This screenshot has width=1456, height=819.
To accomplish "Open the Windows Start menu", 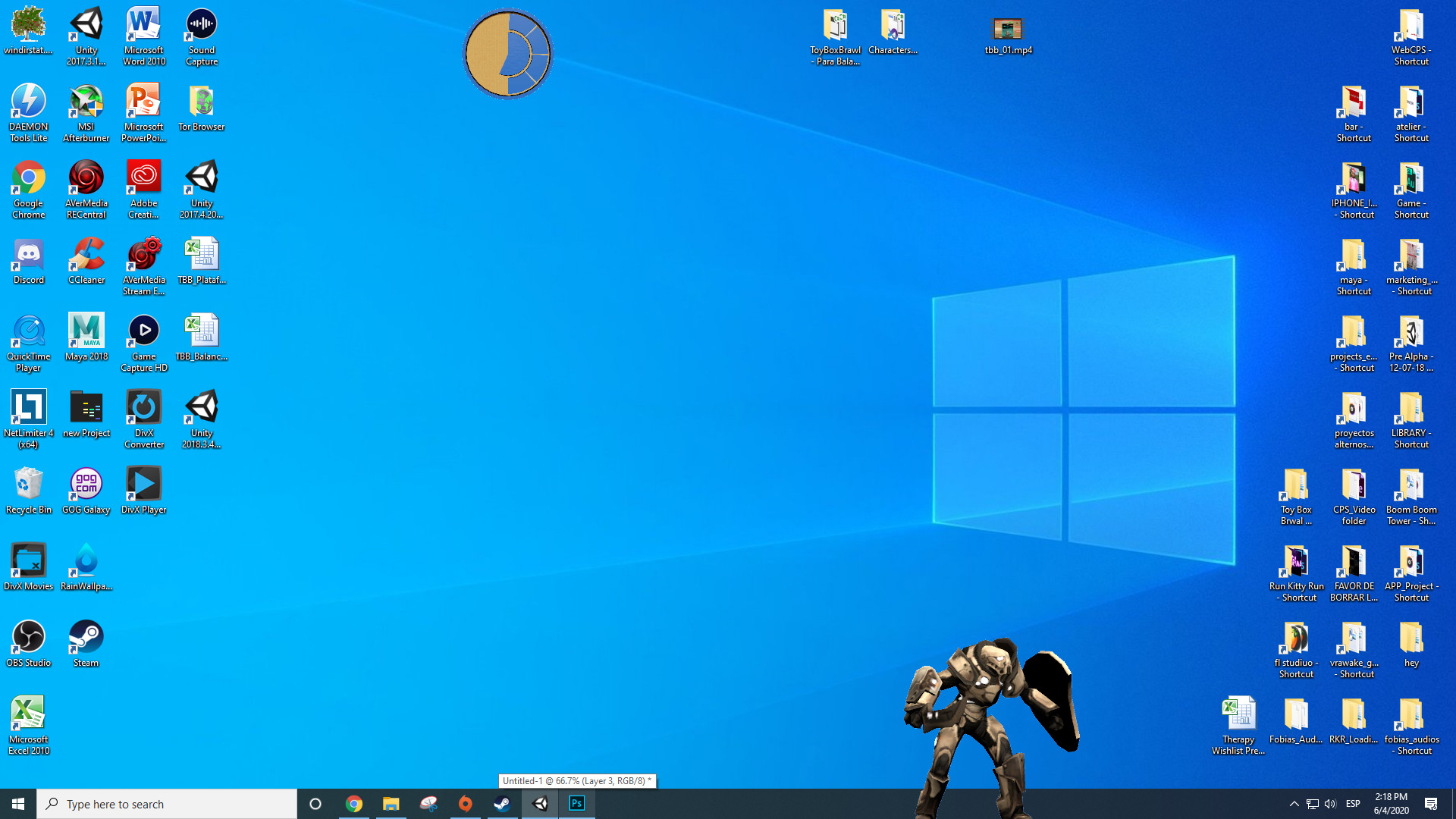I will click(x=18, y=804).
